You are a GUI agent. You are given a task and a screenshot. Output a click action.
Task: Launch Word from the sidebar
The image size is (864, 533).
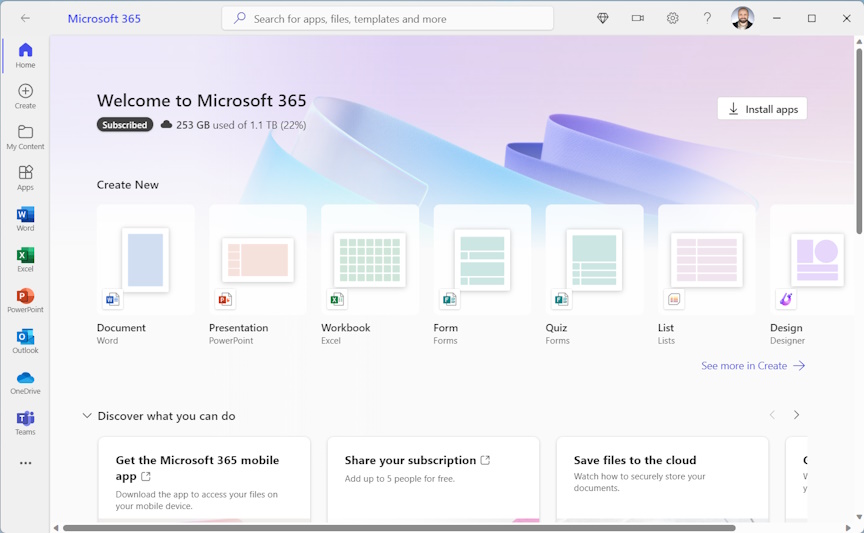(x=25, y=218)
